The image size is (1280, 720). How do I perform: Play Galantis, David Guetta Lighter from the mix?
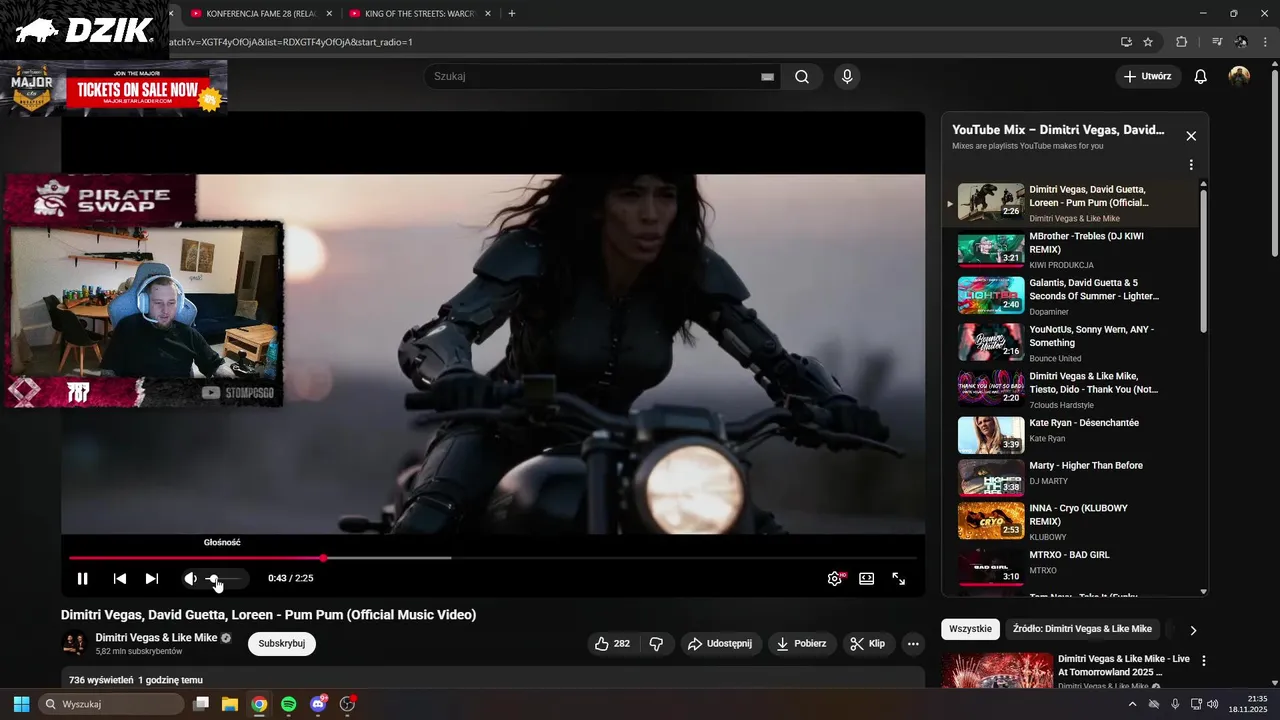[1070, 297]
